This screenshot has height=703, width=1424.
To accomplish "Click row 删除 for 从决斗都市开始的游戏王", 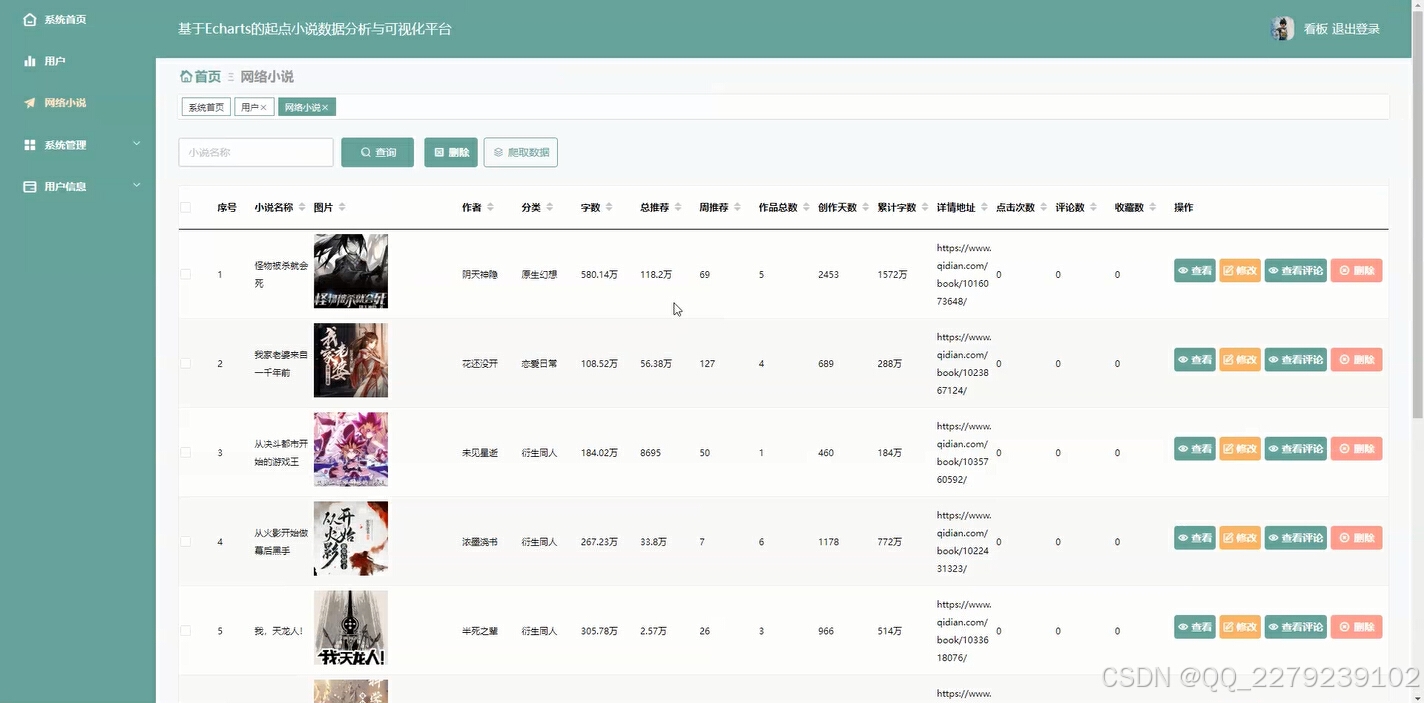I will pos(1357,448).
